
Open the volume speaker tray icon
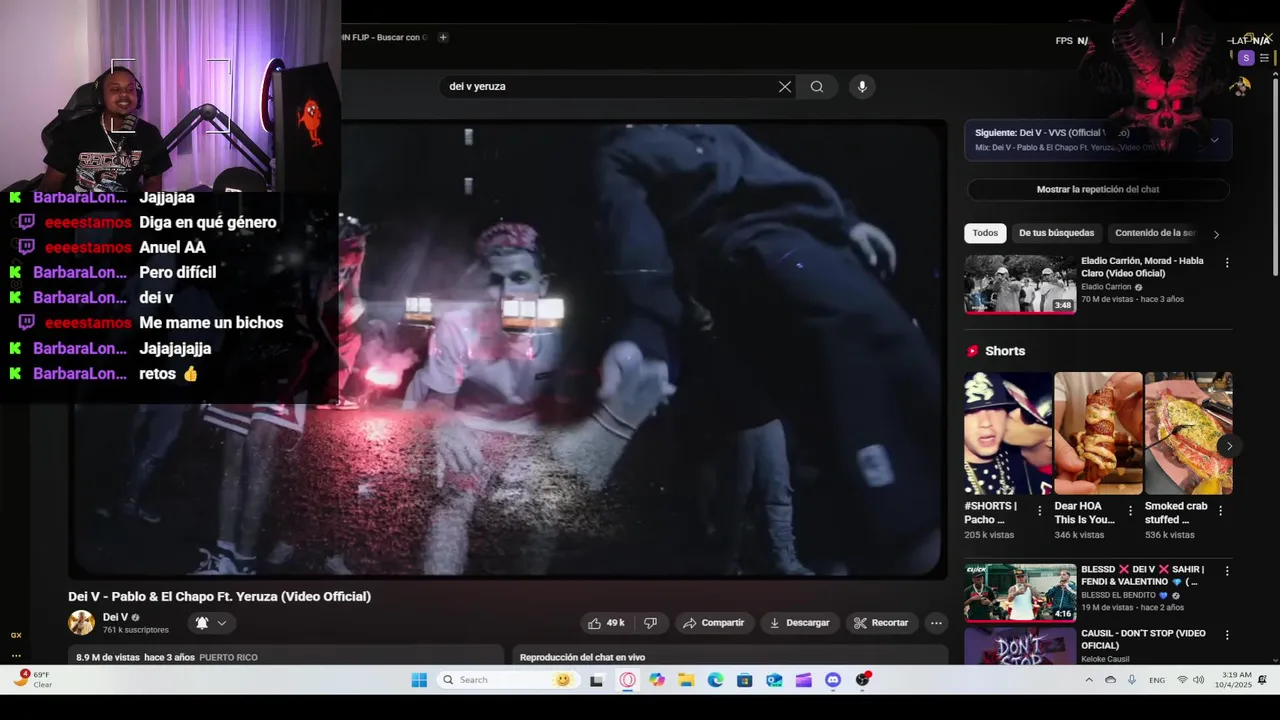coord(1199,680)
